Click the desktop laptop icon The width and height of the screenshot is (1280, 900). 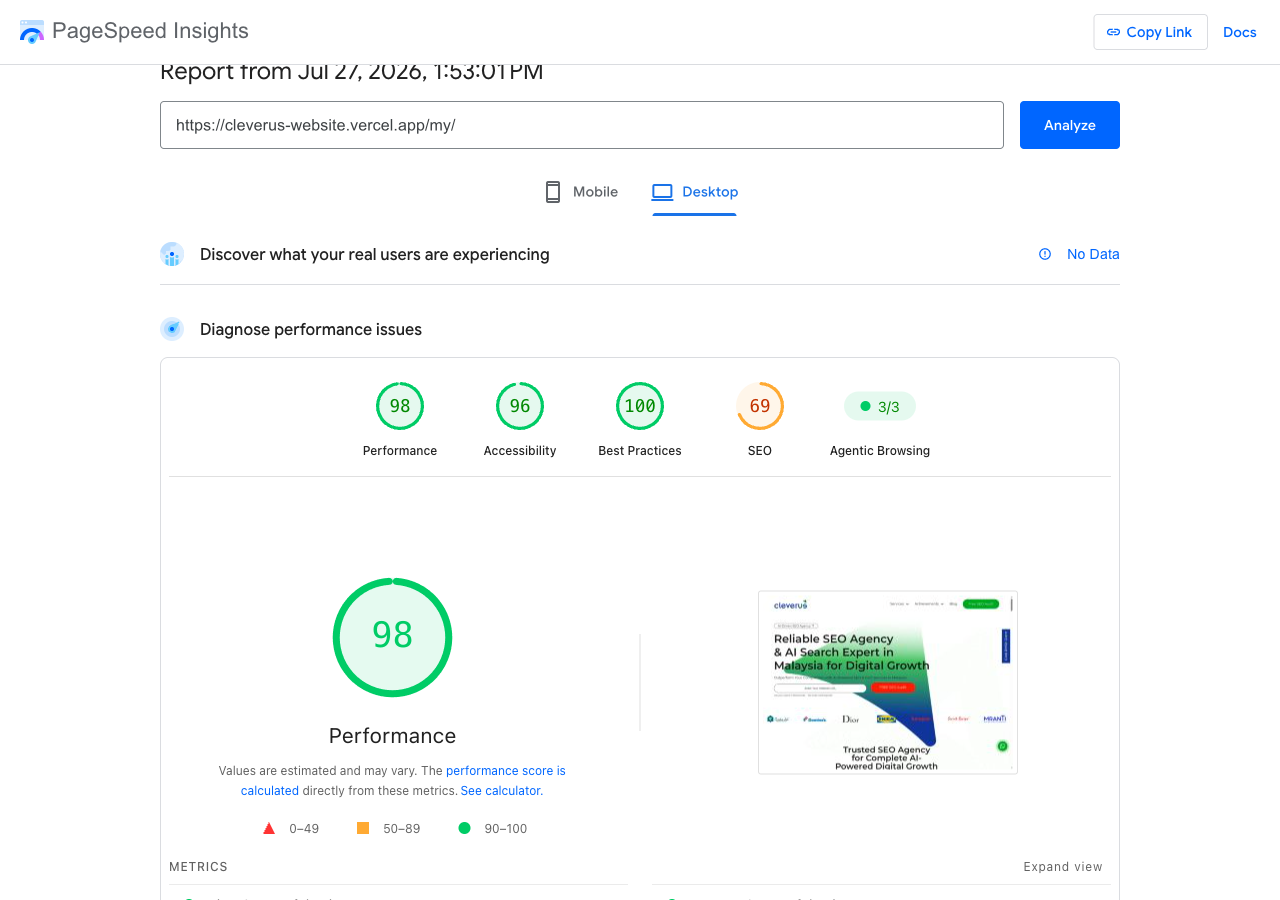(x=662, y=192)
